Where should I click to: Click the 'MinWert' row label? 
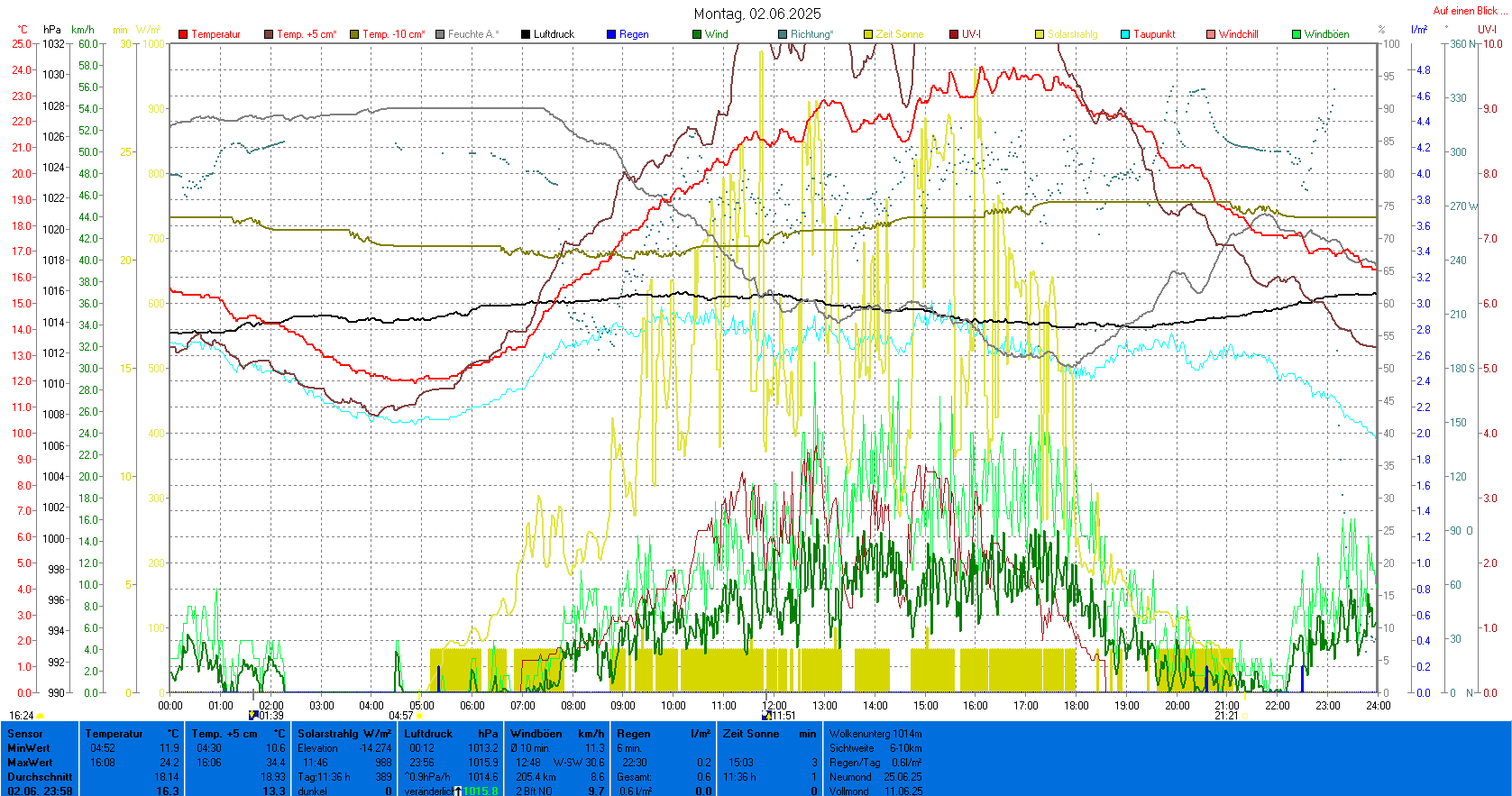(29, 748)
